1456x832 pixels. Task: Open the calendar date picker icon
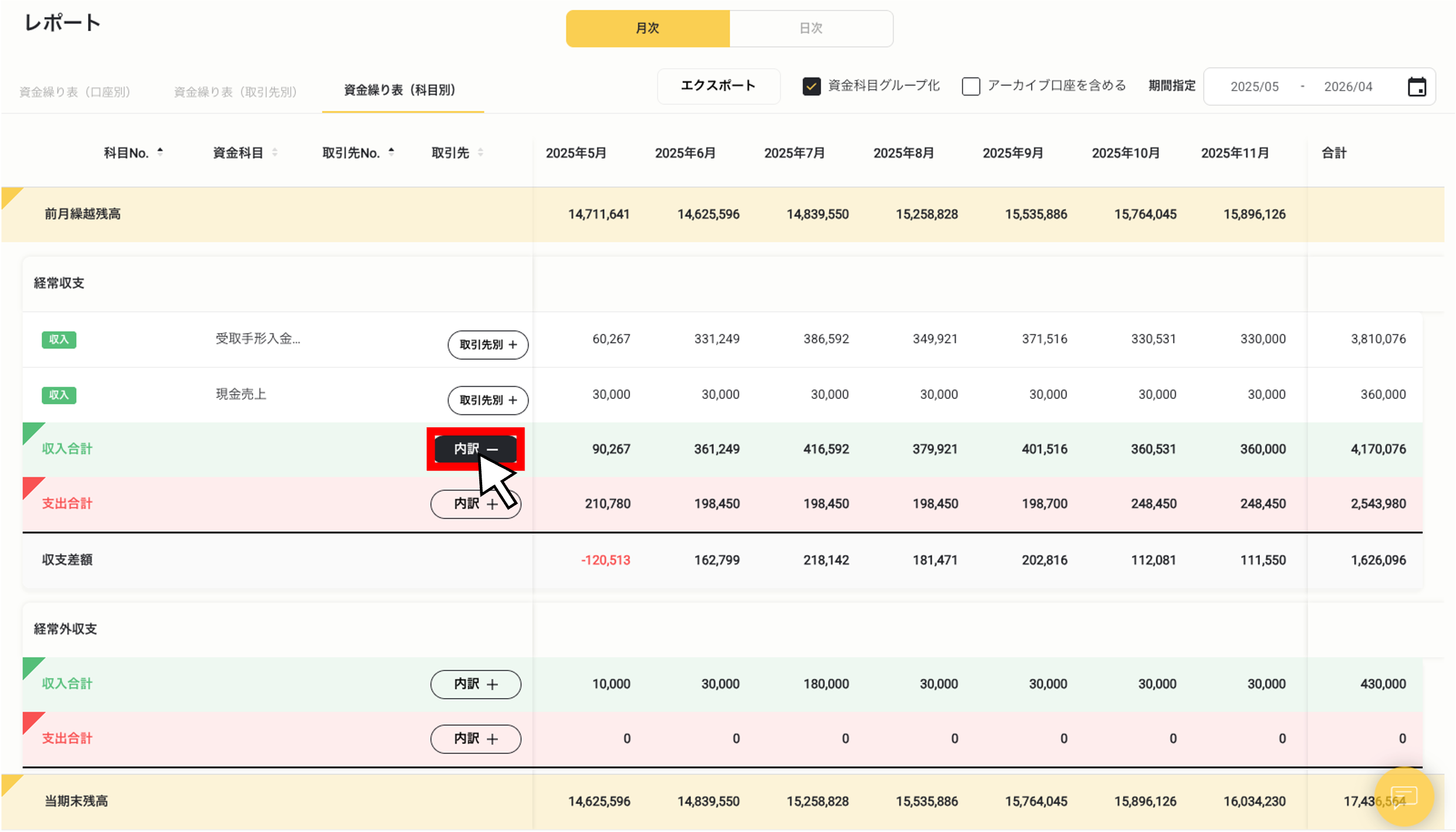click(x=1417, y=87)
